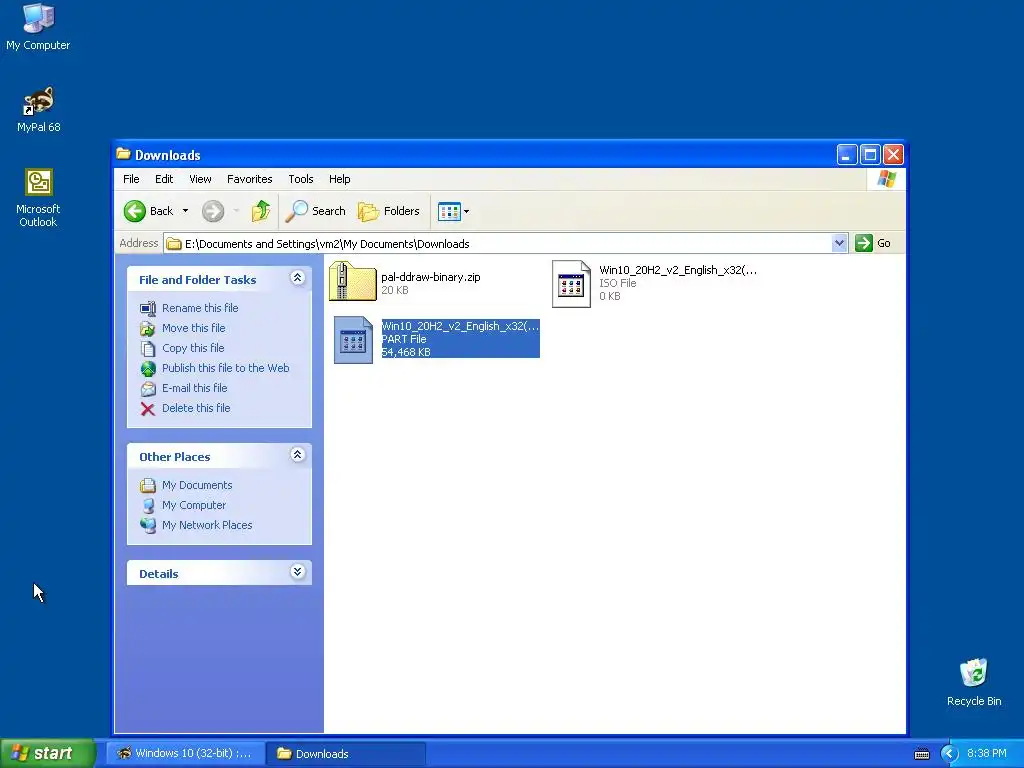The width and height of the screenshot is (1024, 768).
Task: Open the Tools menu
Action: click(300, 179)
